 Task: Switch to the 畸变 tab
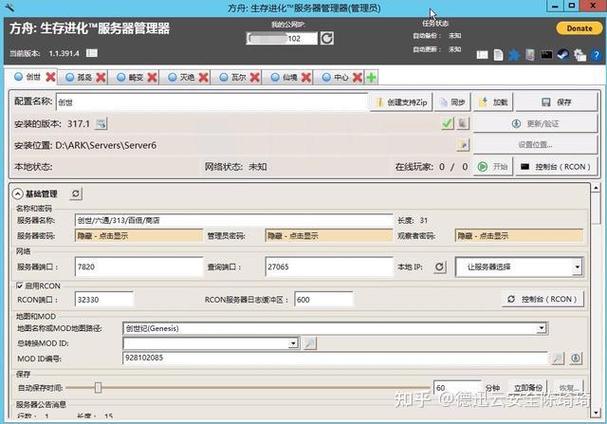coord(130,77)
